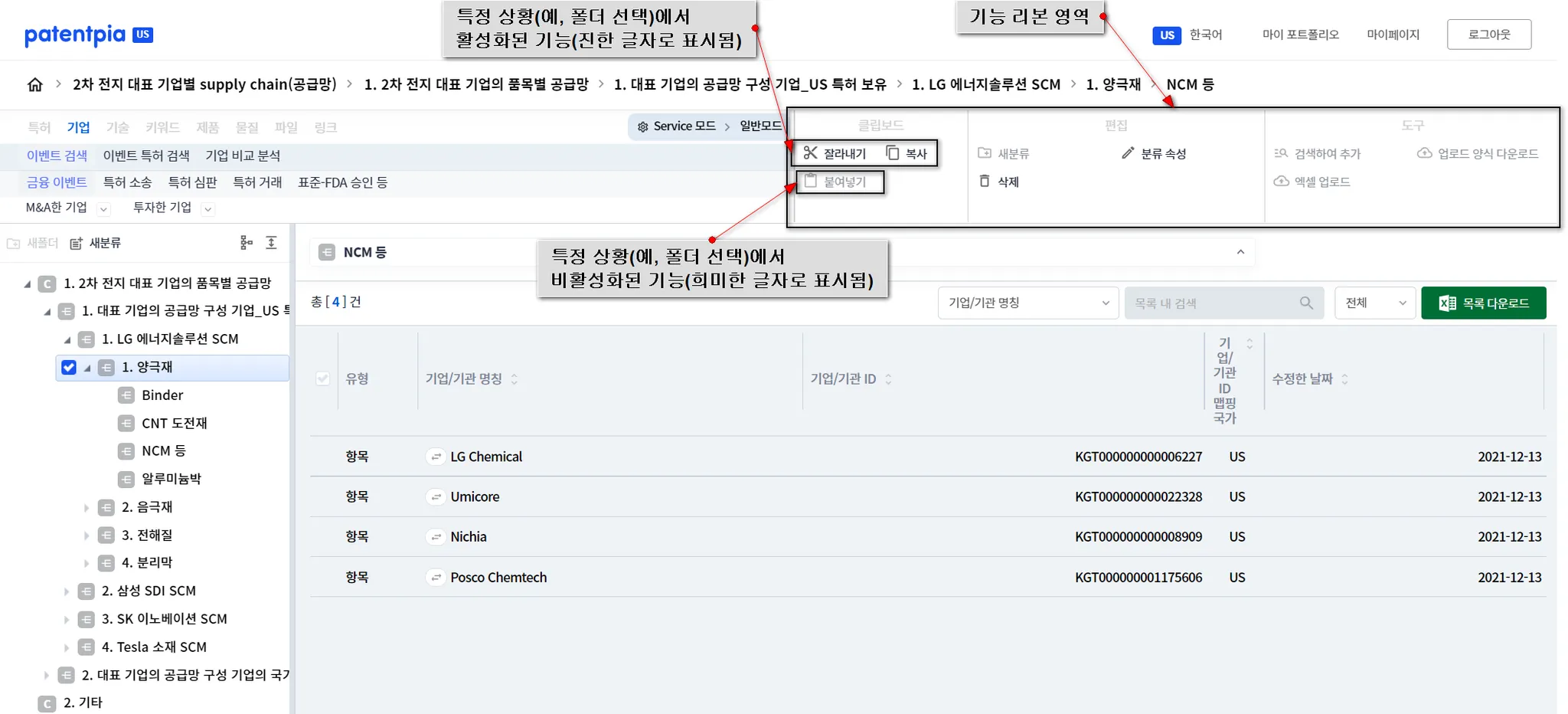Click the 새분류 icon above the tree
This screenshot has width=1568, height=714.
click(76, 244)
